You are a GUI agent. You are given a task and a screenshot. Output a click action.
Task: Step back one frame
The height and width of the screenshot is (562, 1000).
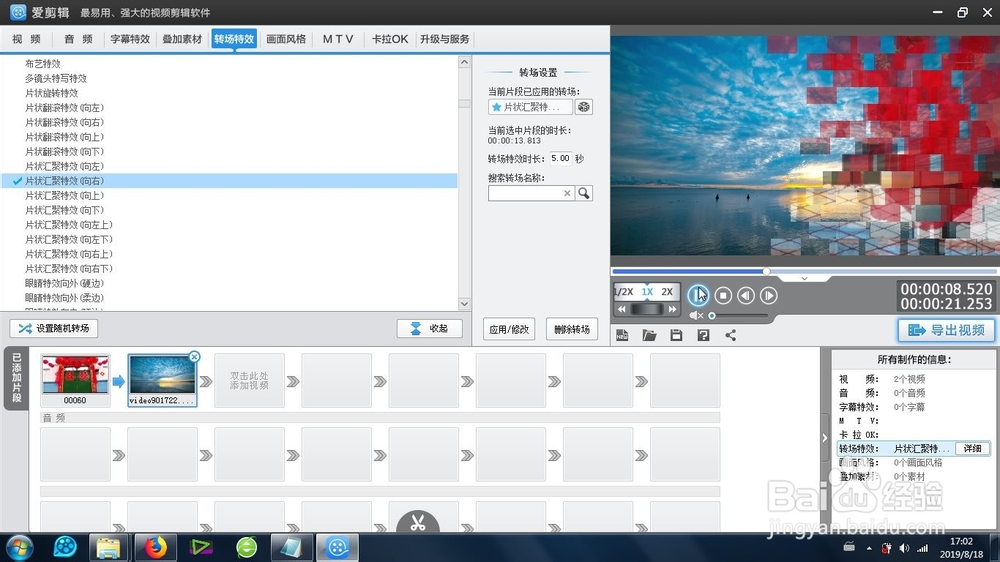[746, 295]
